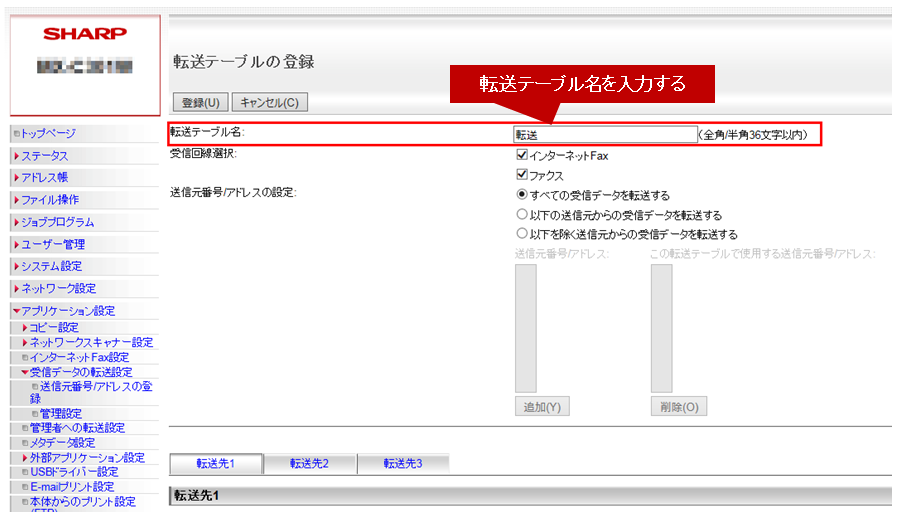The image size is (897, 512).
Task: Click the キャンセル(C) button
Action: coord(270,102)
